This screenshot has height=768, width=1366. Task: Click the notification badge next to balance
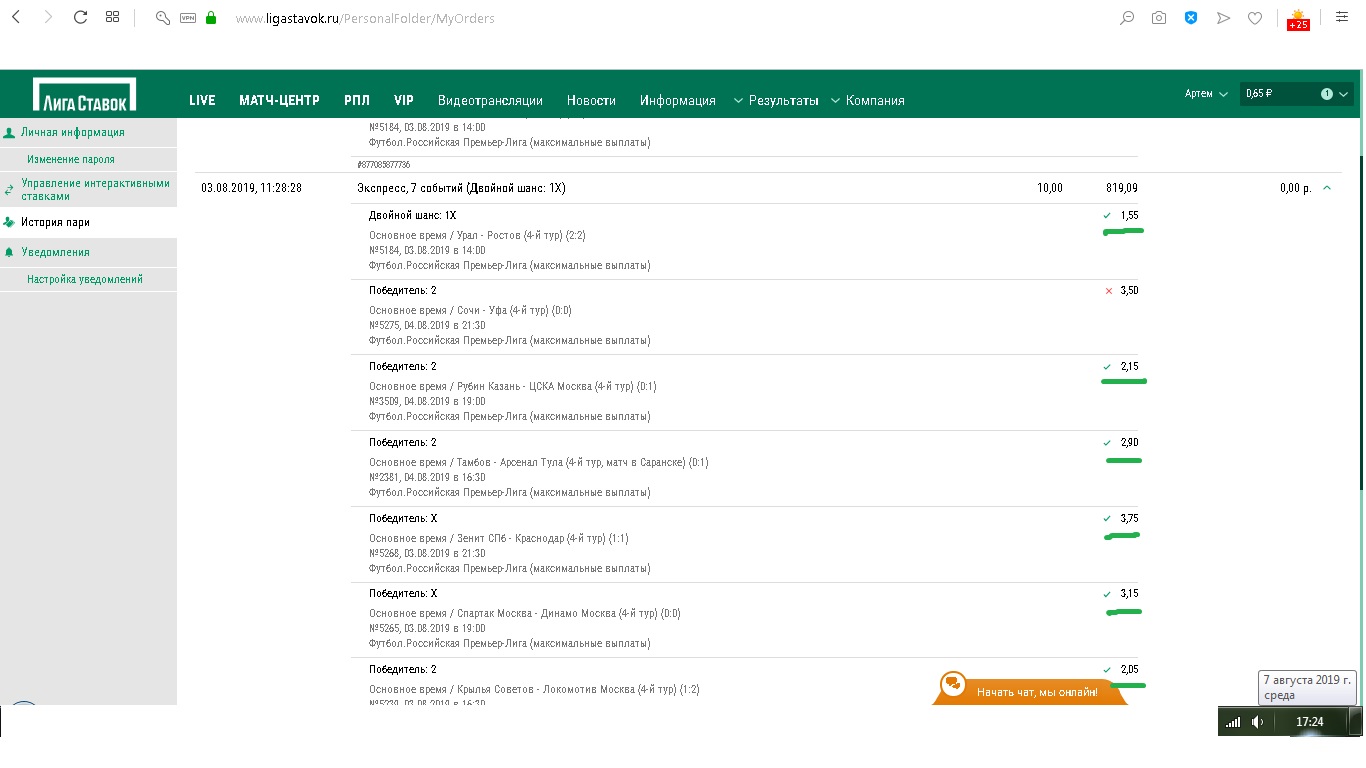pyautogui.click(x=1327, y=94)
